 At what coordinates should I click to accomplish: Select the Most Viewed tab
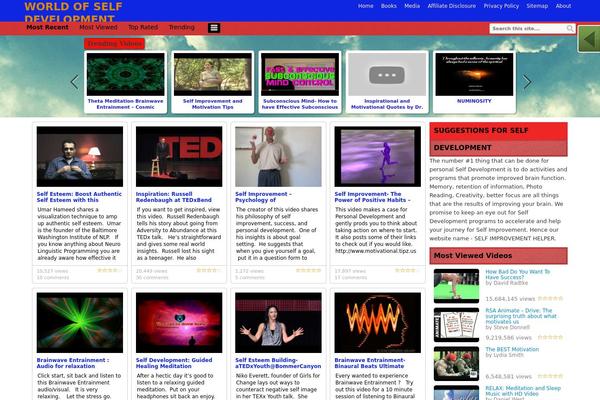(98, 27)
